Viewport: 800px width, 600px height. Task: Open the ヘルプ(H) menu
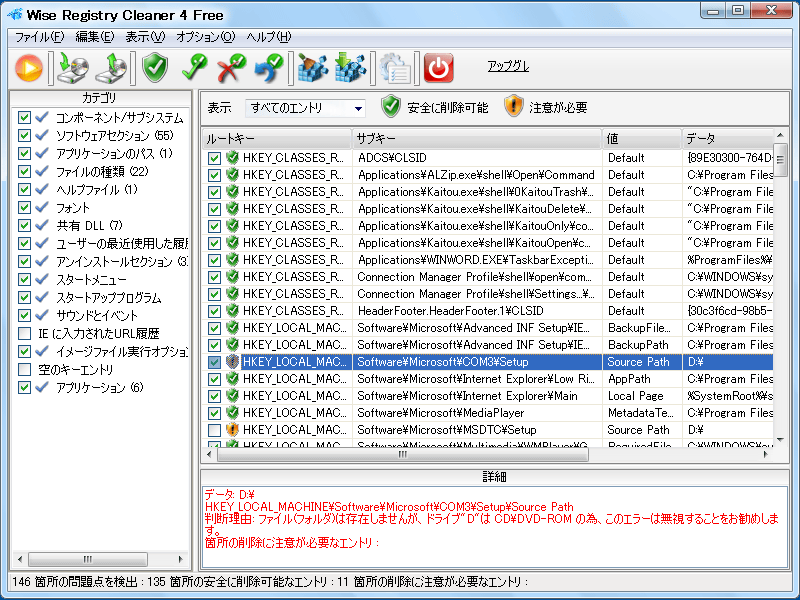tap(269, 37)
